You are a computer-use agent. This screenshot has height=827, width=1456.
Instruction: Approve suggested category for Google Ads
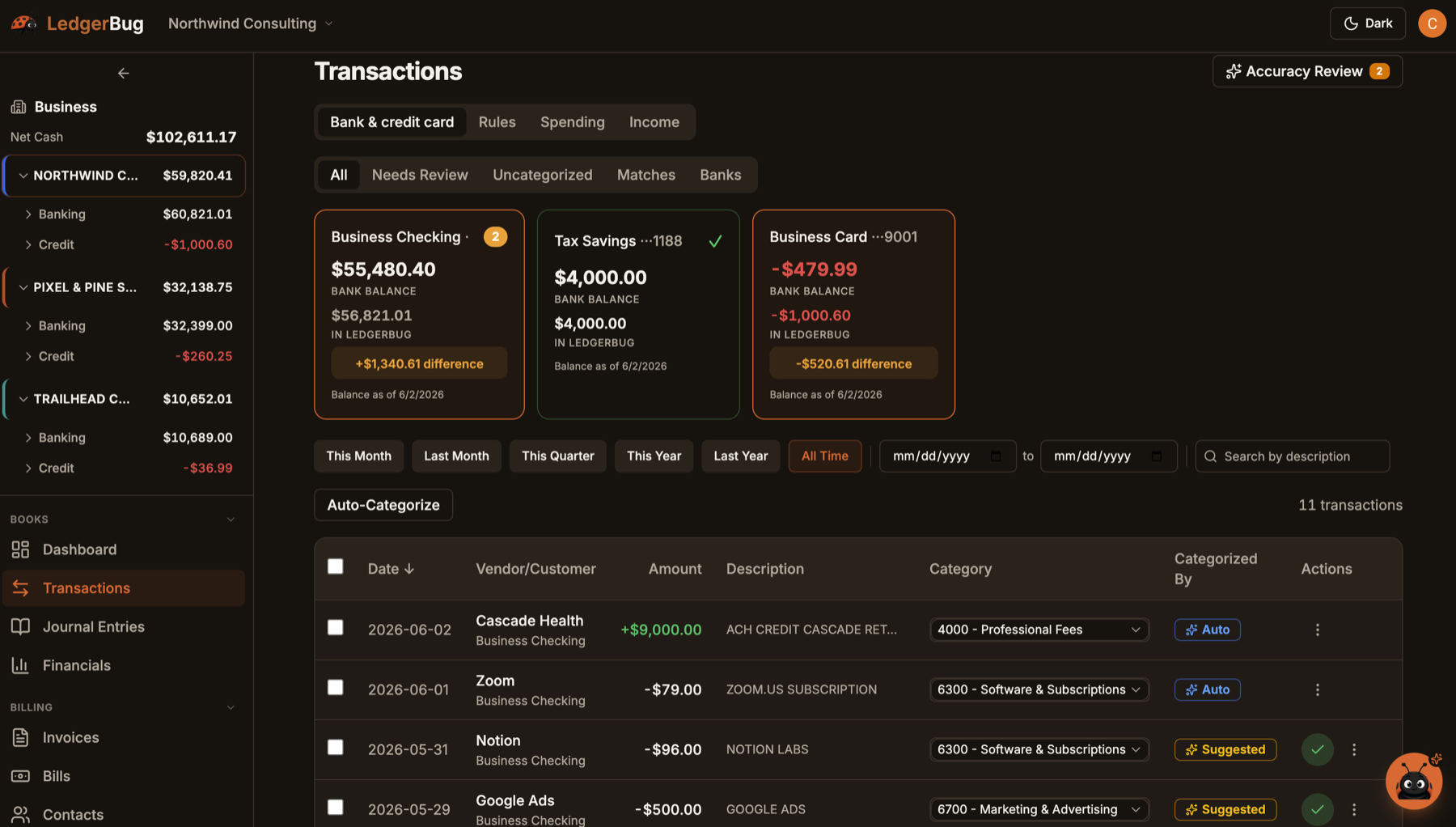click(x=1317, y=809)
